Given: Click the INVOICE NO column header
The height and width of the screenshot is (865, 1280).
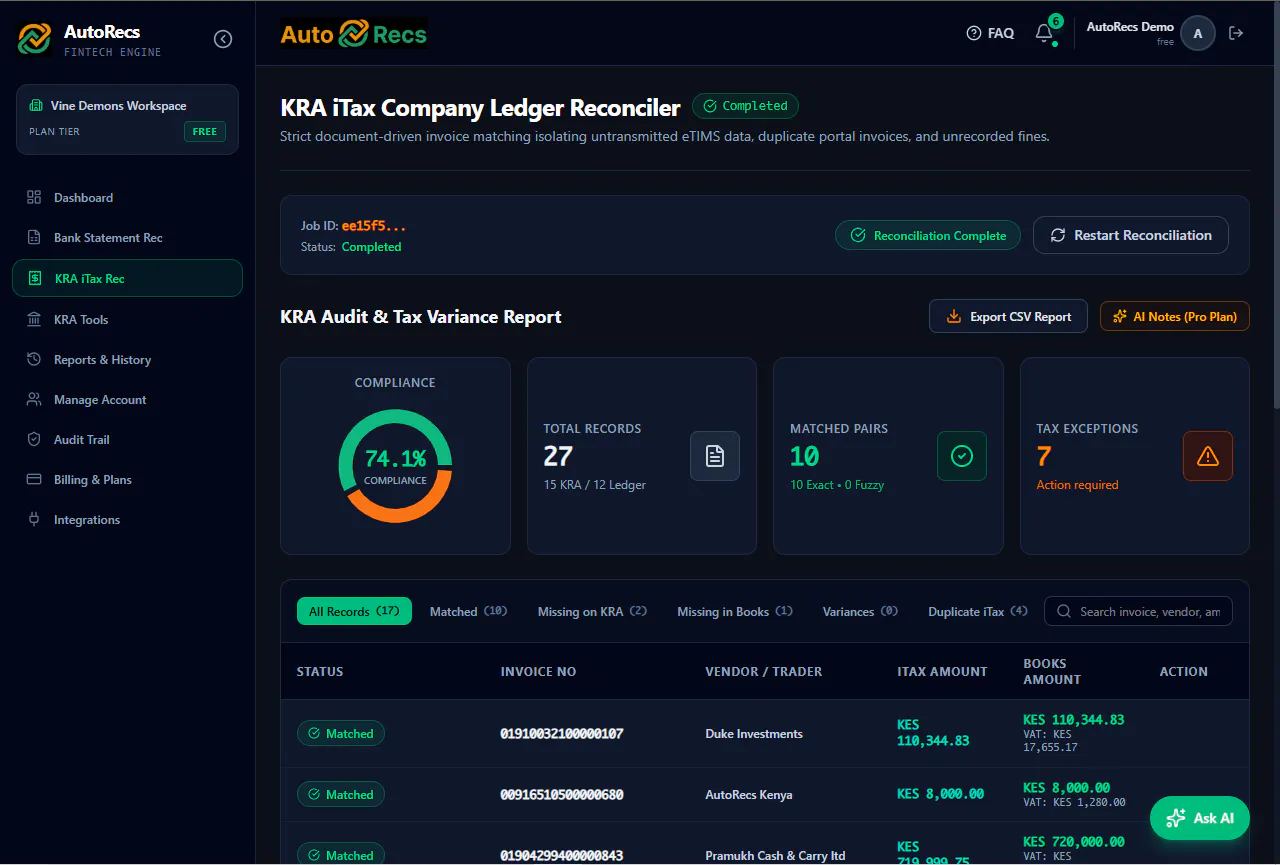Looking at the screenshot, I should coord(538,672).
